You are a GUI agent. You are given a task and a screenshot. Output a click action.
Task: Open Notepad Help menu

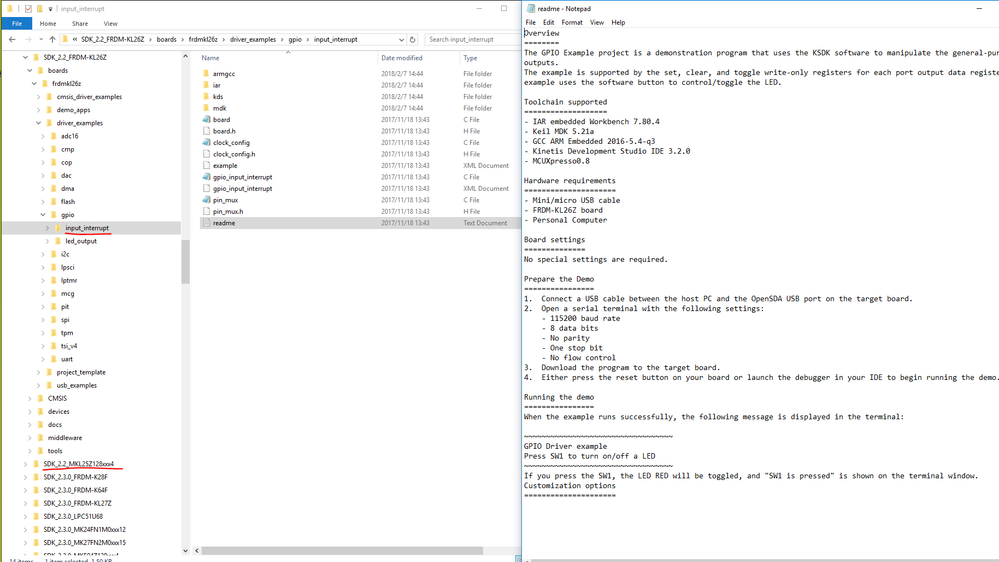(x=618, y=22)
